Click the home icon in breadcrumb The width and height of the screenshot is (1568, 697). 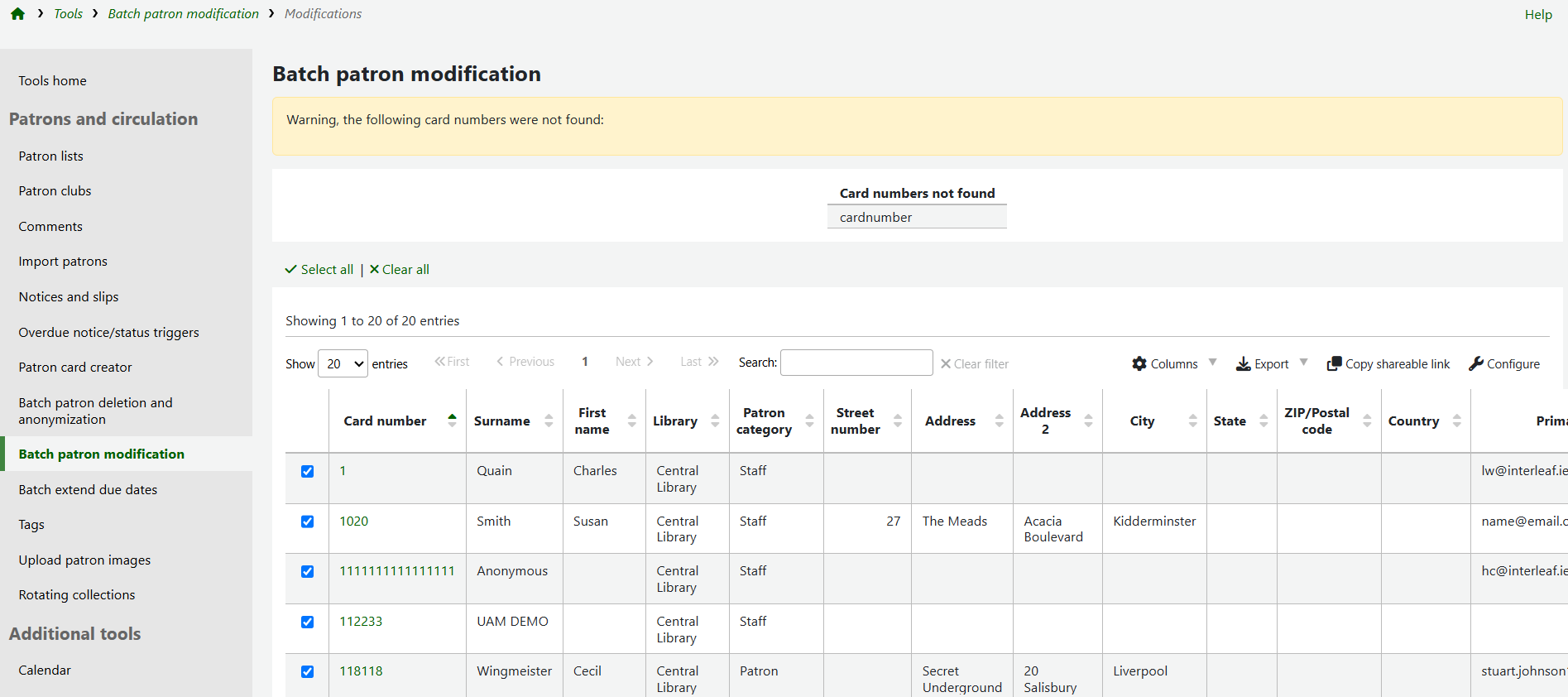(x=17, y=14)
